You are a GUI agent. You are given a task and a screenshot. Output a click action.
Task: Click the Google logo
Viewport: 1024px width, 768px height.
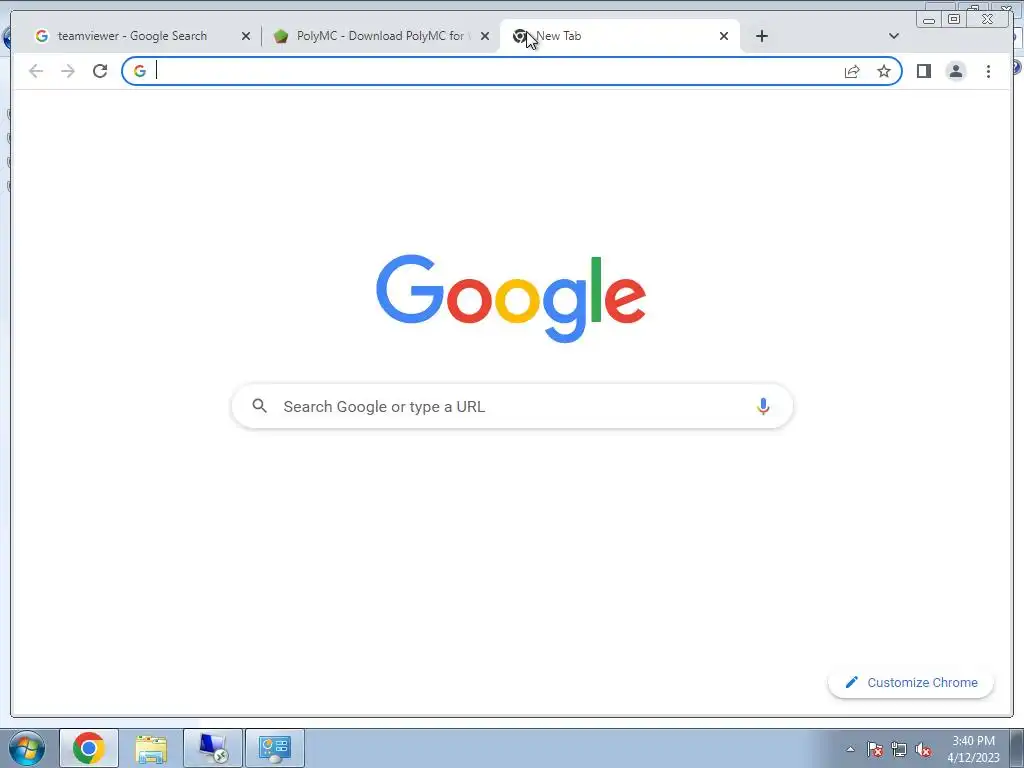pos(511,298)
